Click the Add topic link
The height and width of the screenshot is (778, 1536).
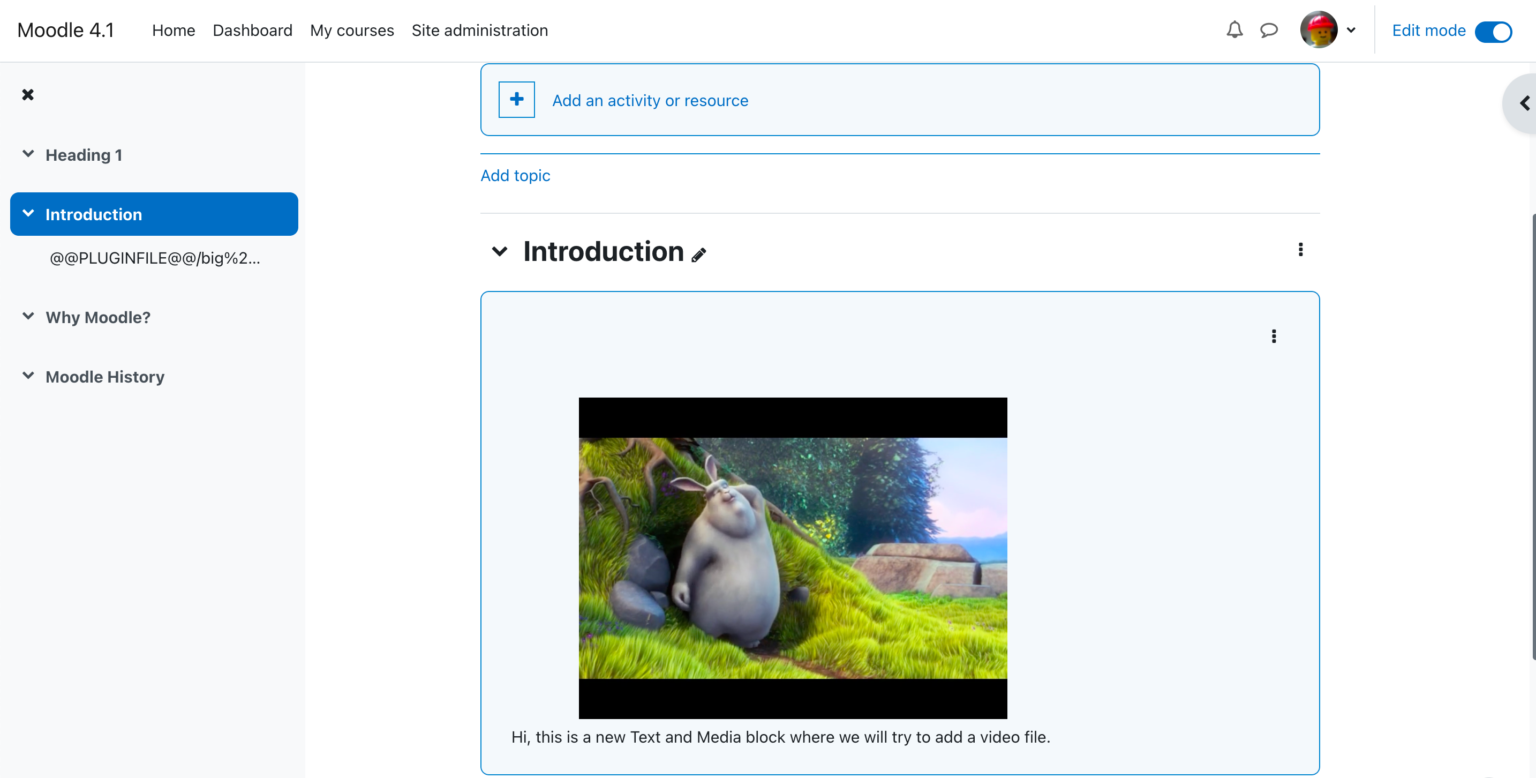pyautogui.click(x=515, y=175)
